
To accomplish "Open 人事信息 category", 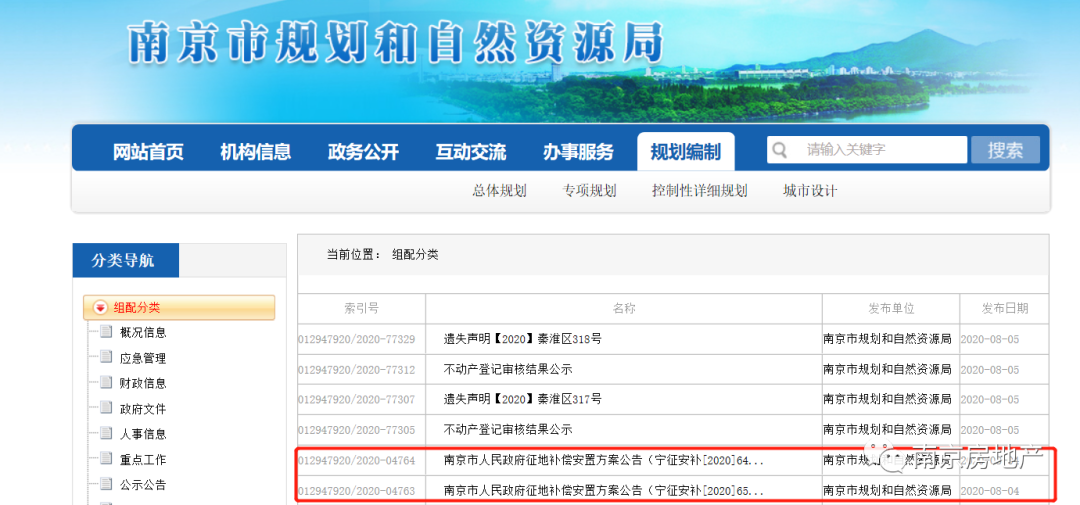I will 143,434.
